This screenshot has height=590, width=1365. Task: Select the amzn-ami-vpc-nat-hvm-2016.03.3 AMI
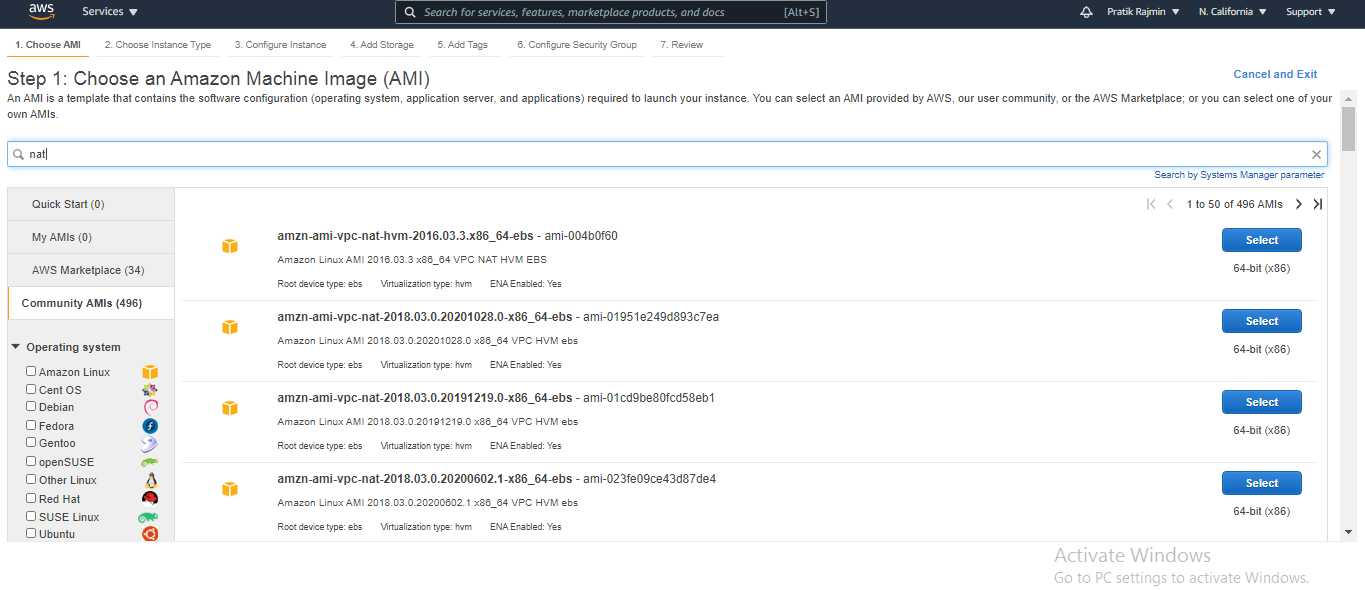click(x=1262, y=240)
